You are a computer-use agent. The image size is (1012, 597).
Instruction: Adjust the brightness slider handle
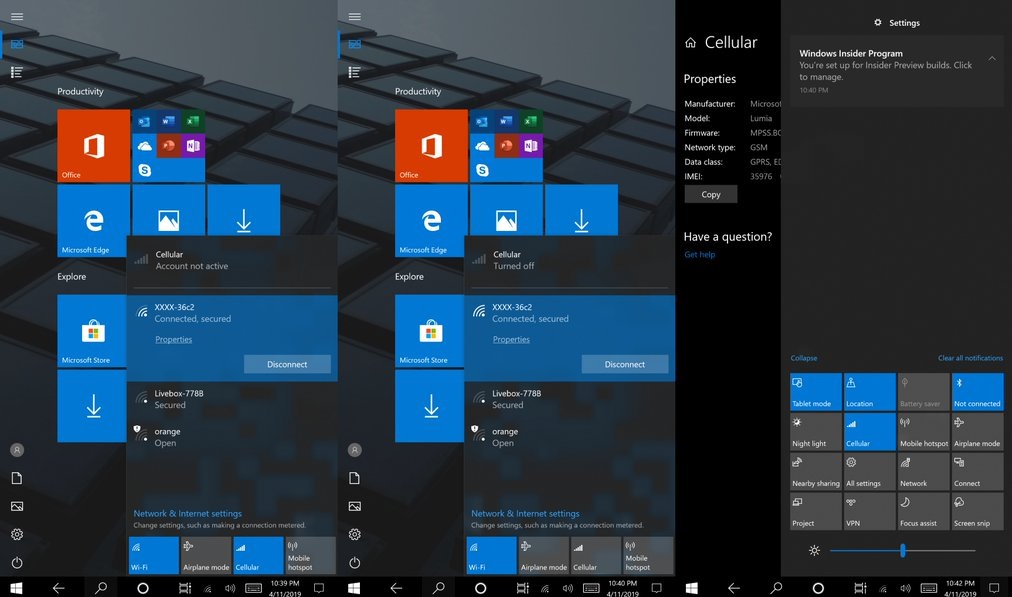tap(903, 551)
